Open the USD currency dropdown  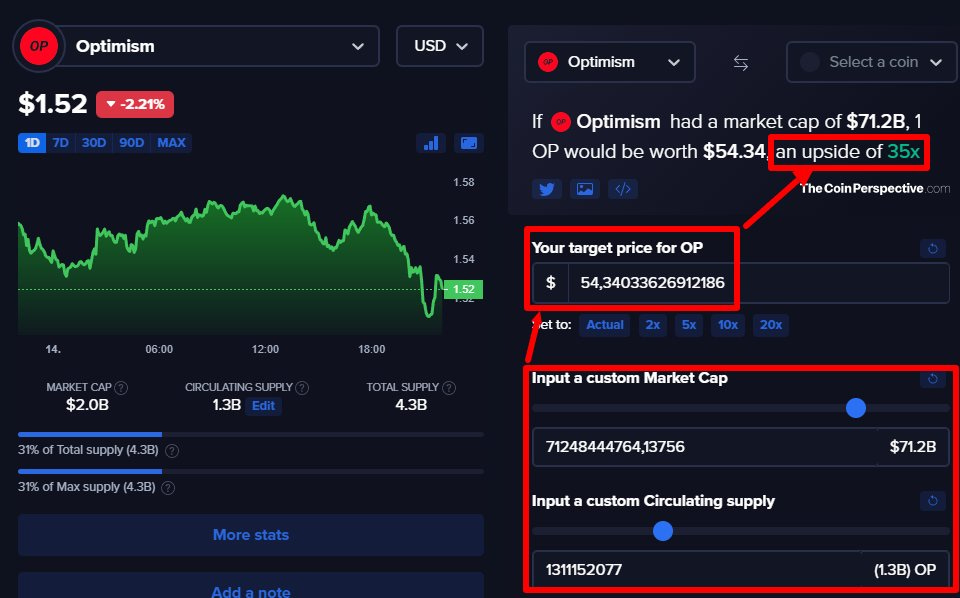tap(440, 46)
